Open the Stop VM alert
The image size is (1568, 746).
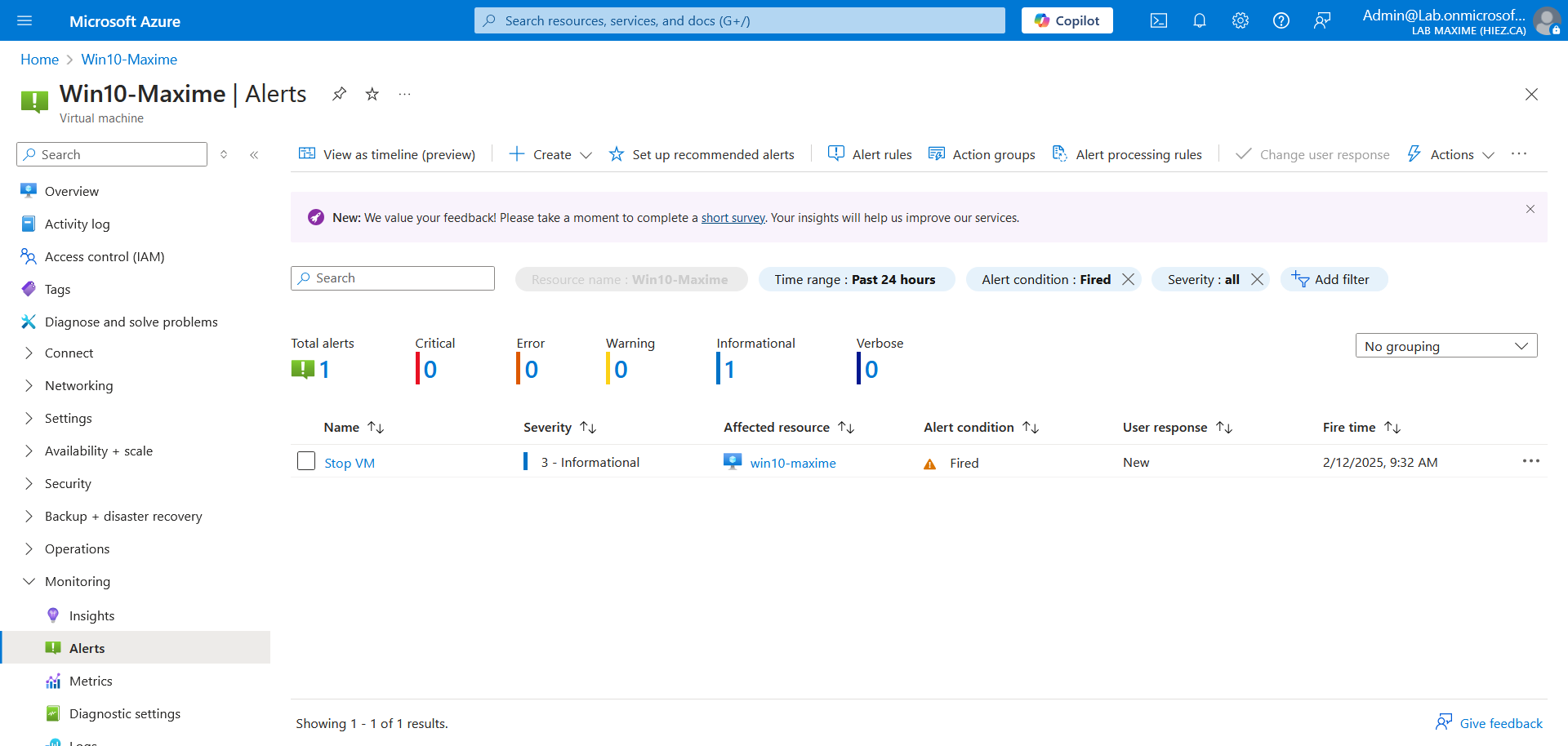[x=350, y=463]
